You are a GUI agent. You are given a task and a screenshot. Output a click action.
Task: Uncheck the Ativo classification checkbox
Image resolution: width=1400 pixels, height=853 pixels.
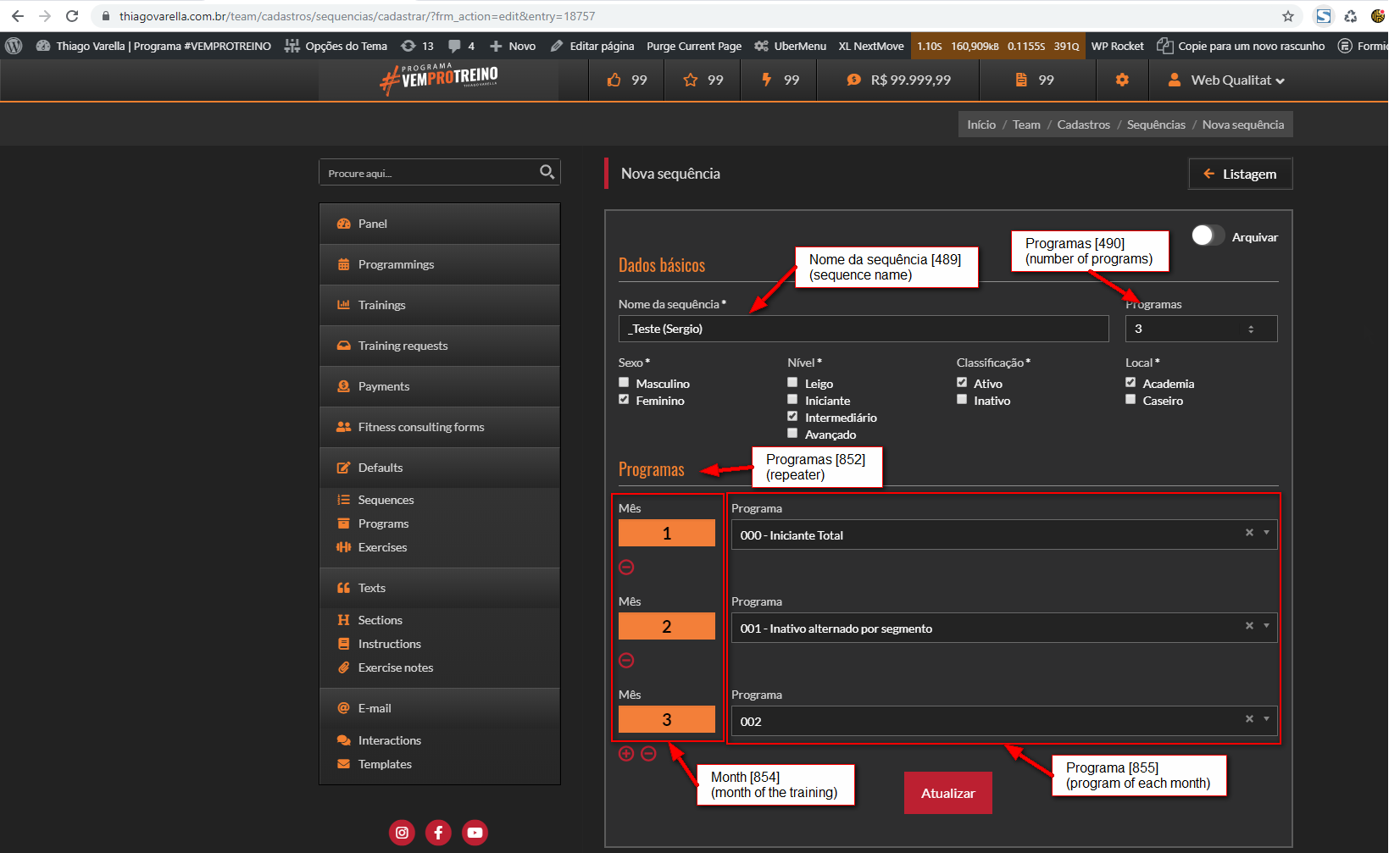pos(962,383)
